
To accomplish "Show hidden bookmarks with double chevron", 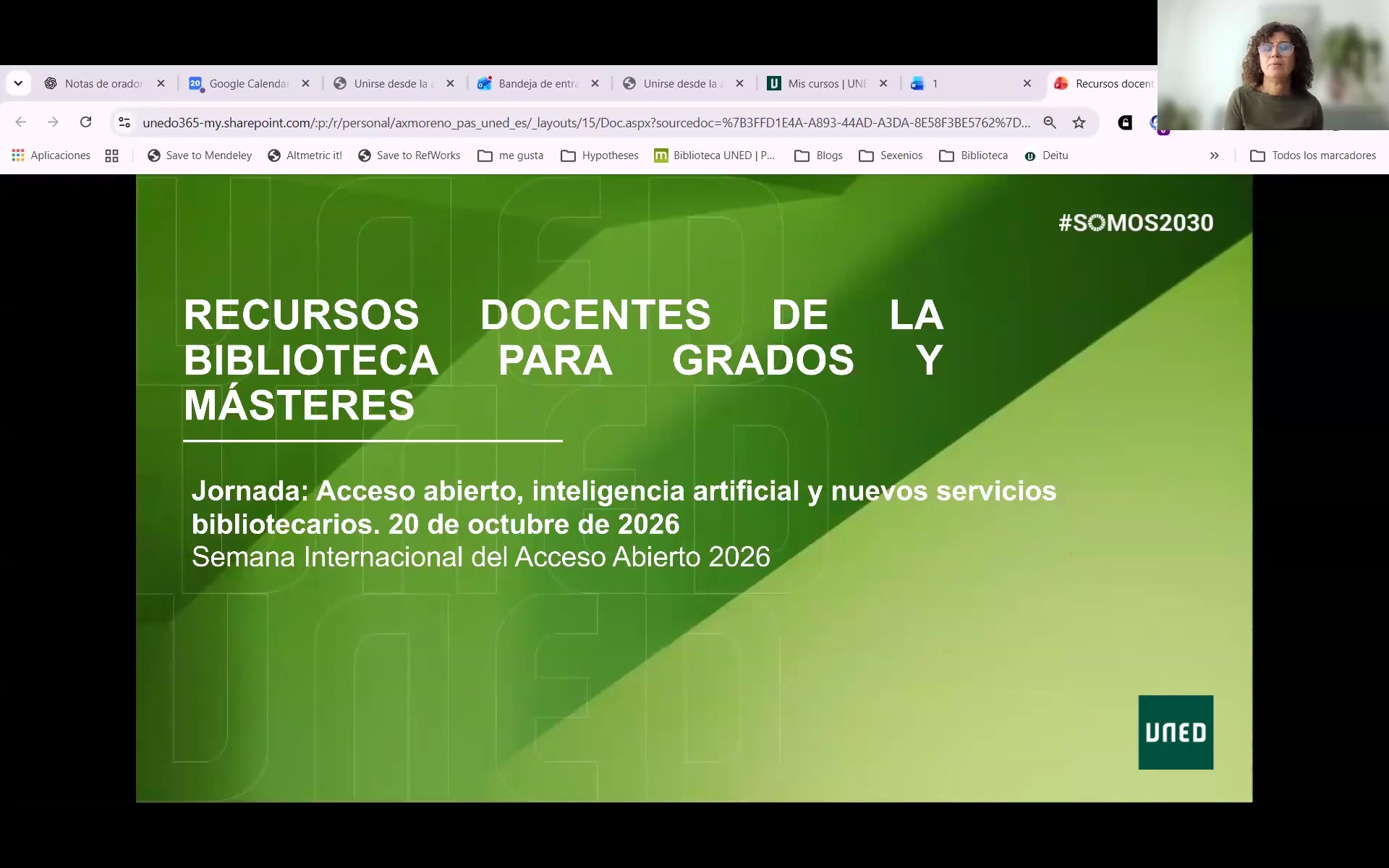I will [x=1214, y=156].
